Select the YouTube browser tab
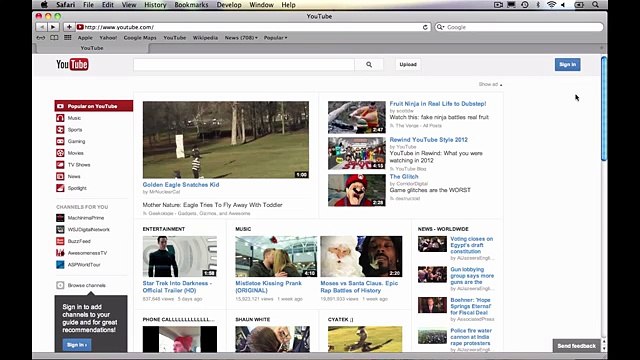 point(92,48)
